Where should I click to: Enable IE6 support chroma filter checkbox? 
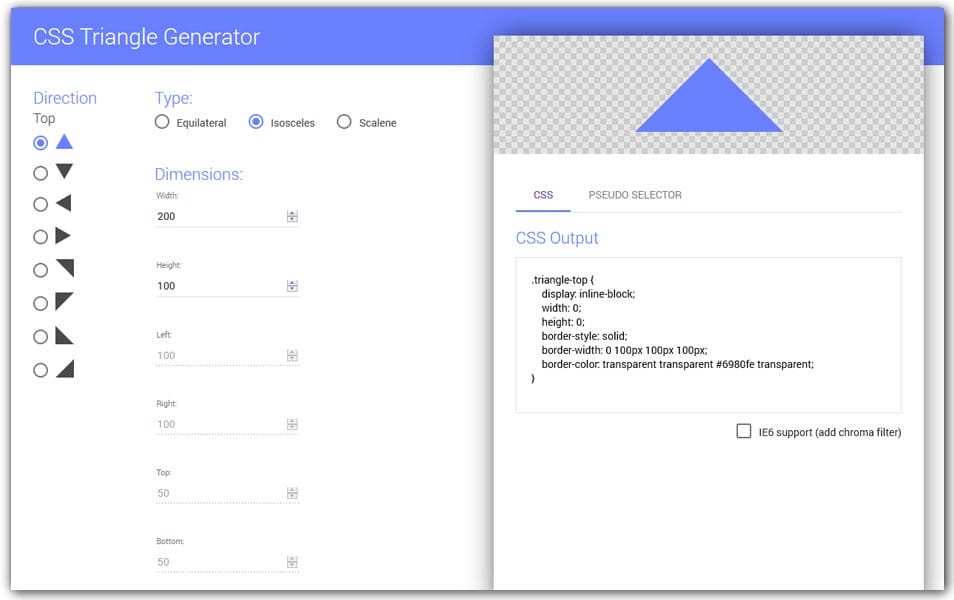(744, 430)
